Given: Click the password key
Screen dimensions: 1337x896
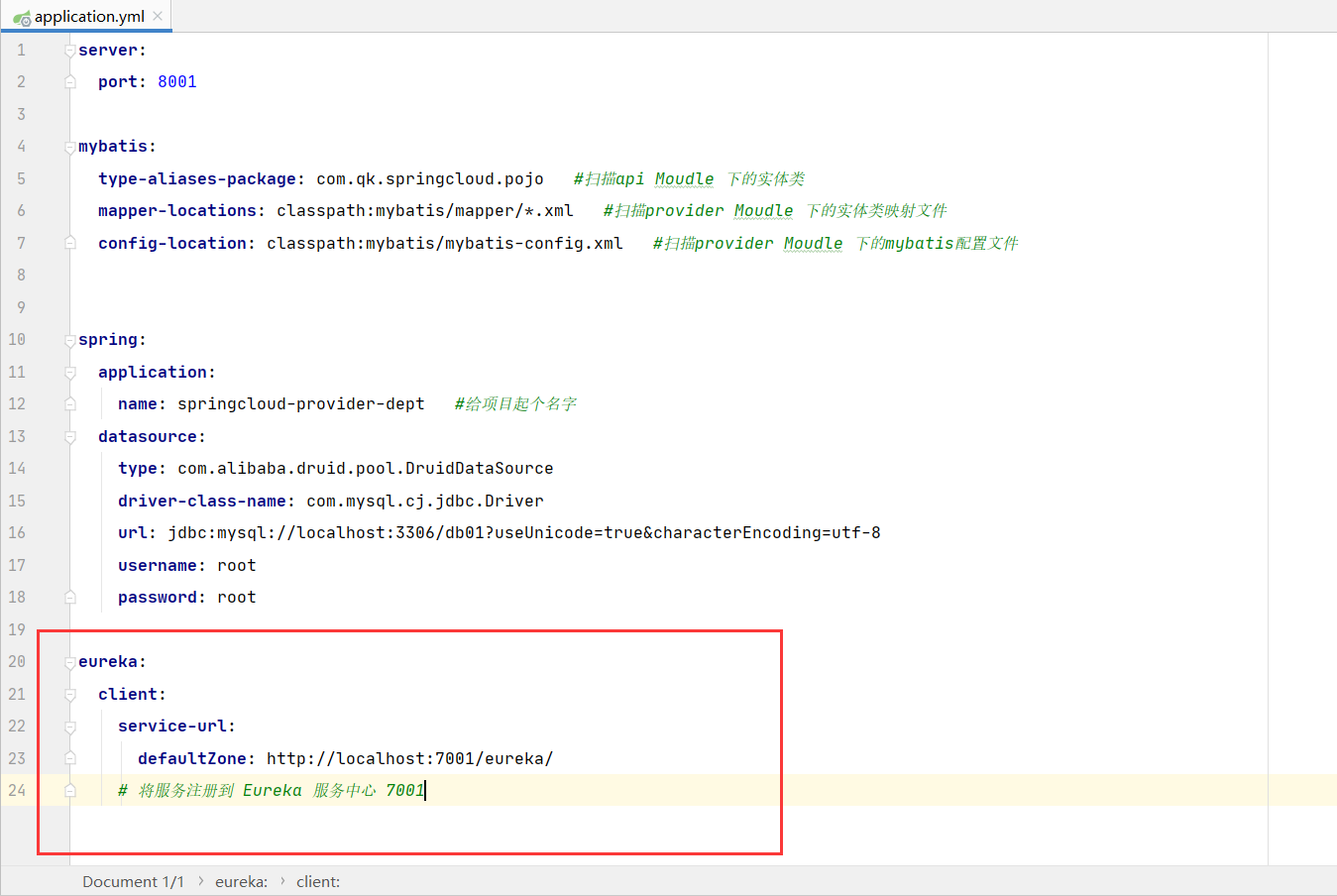Looking at the screenshot, I should [158, 597].
